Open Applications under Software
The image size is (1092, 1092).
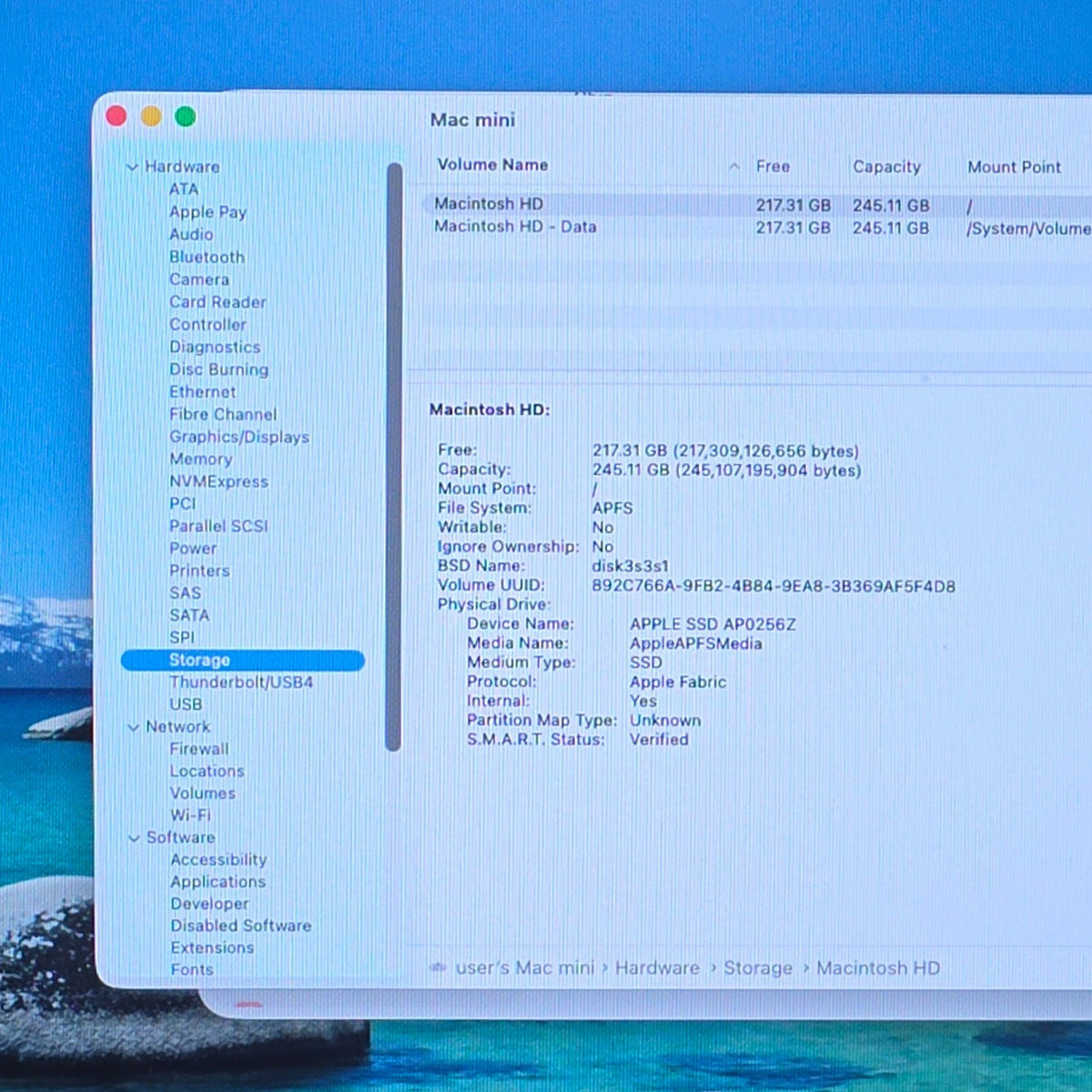[218, 882]
